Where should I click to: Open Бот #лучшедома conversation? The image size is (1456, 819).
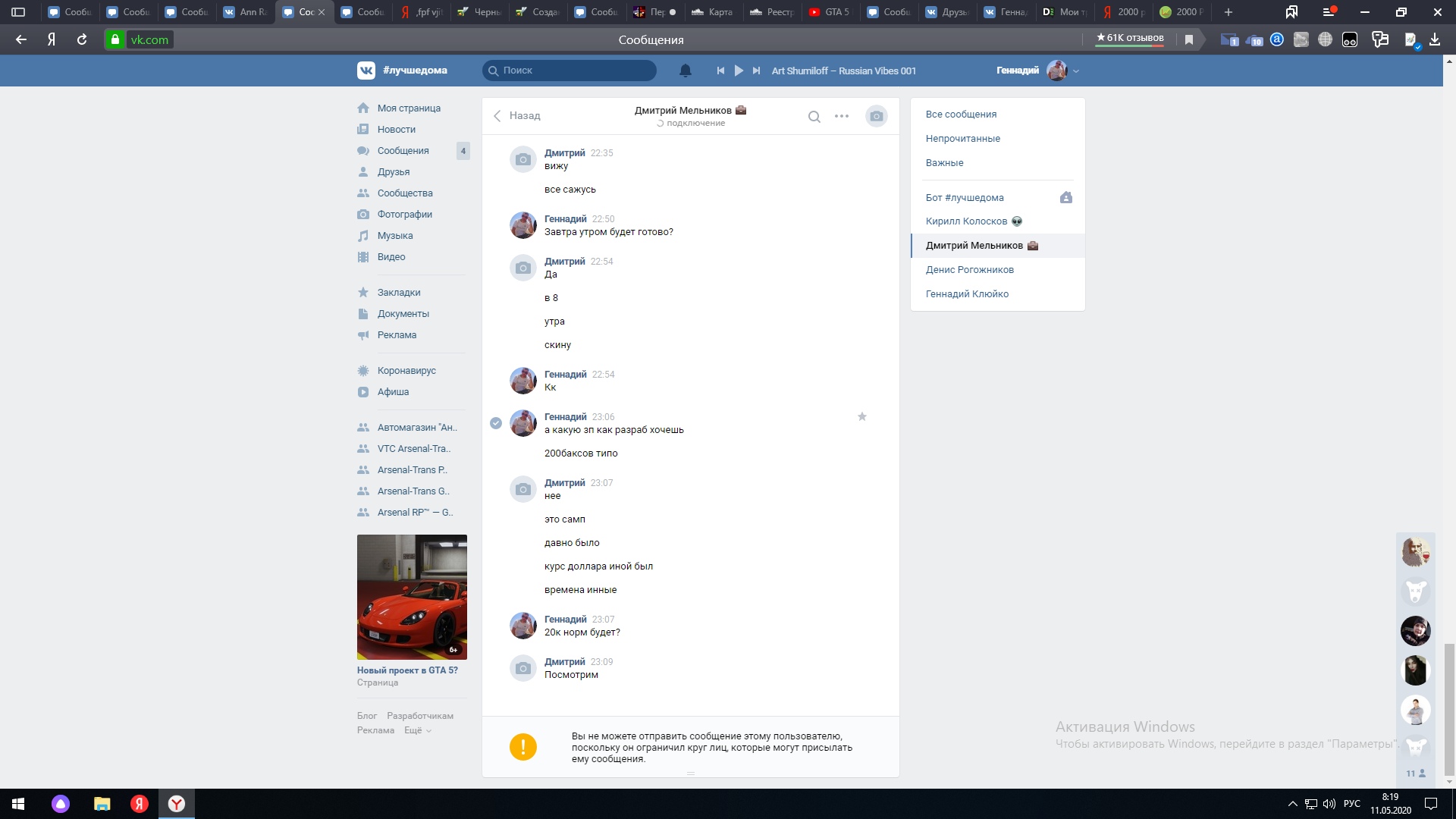point(965,198)
